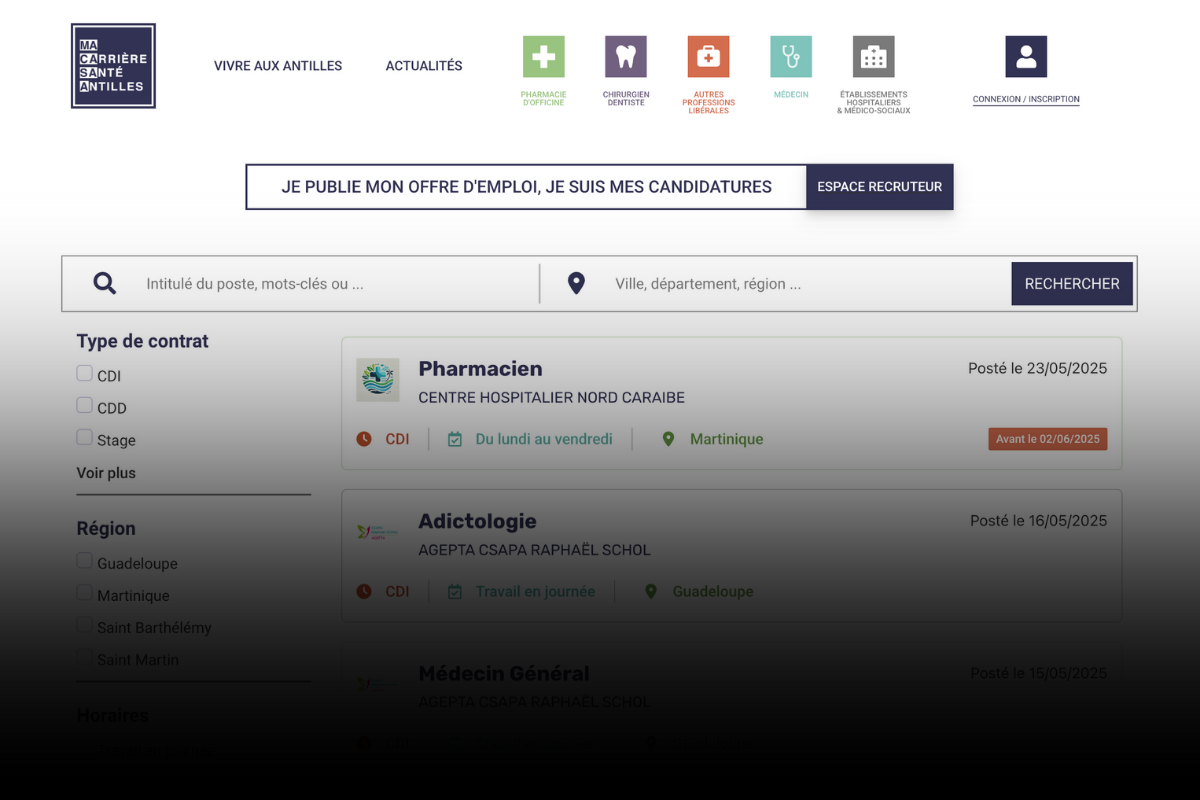Expand contract types with Voir plus
The image size is (1200, 800).
[x=106, y=473]
